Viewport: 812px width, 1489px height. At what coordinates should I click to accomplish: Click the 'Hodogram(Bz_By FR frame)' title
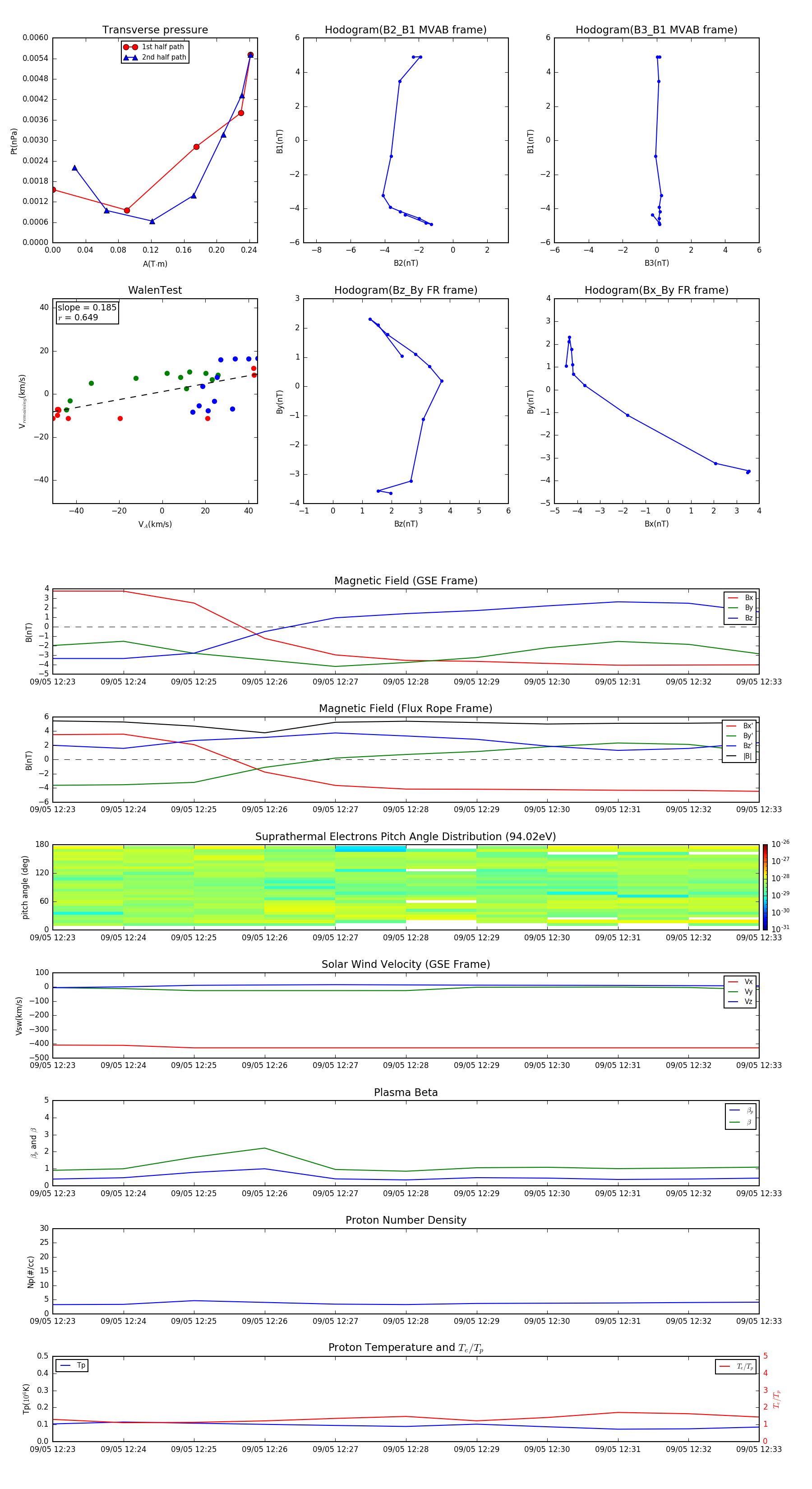406,290
